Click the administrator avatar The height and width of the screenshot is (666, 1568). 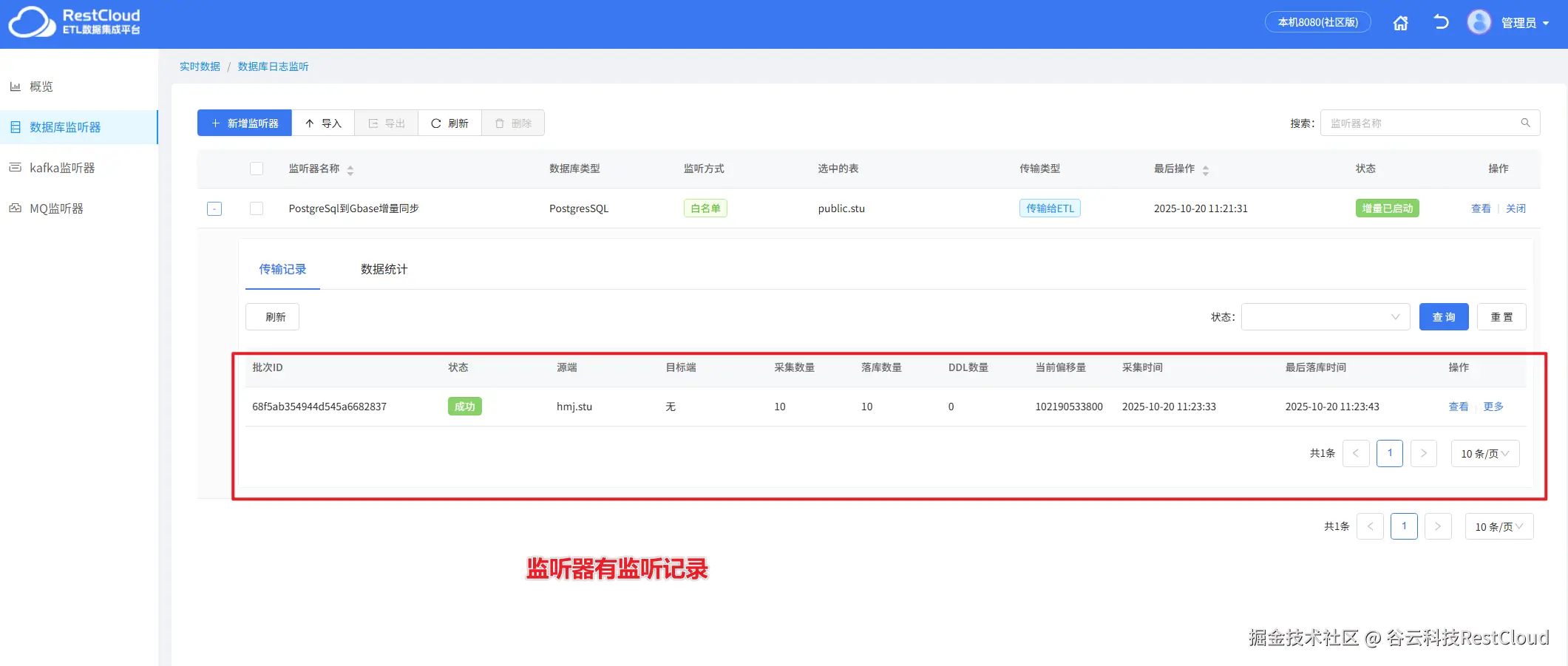tap(1479, 21)
